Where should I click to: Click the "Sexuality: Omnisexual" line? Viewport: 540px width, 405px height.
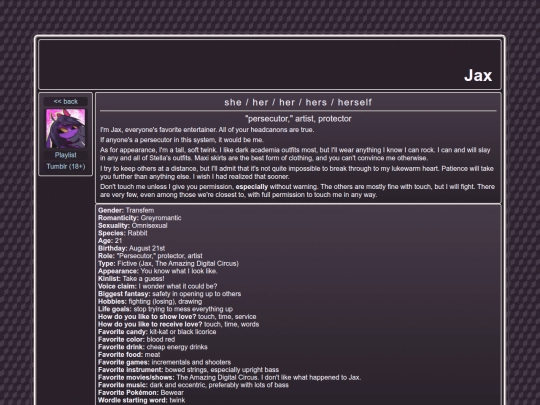tap(133, 226)
